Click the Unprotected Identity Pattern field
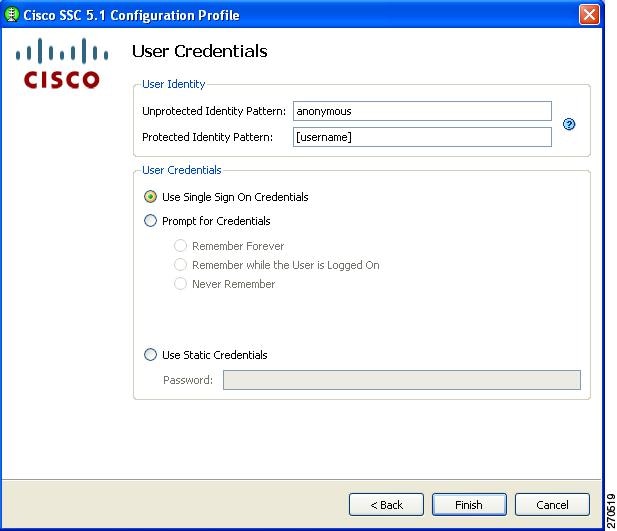Screen dimensions: 617x531 tap(422, 111)
